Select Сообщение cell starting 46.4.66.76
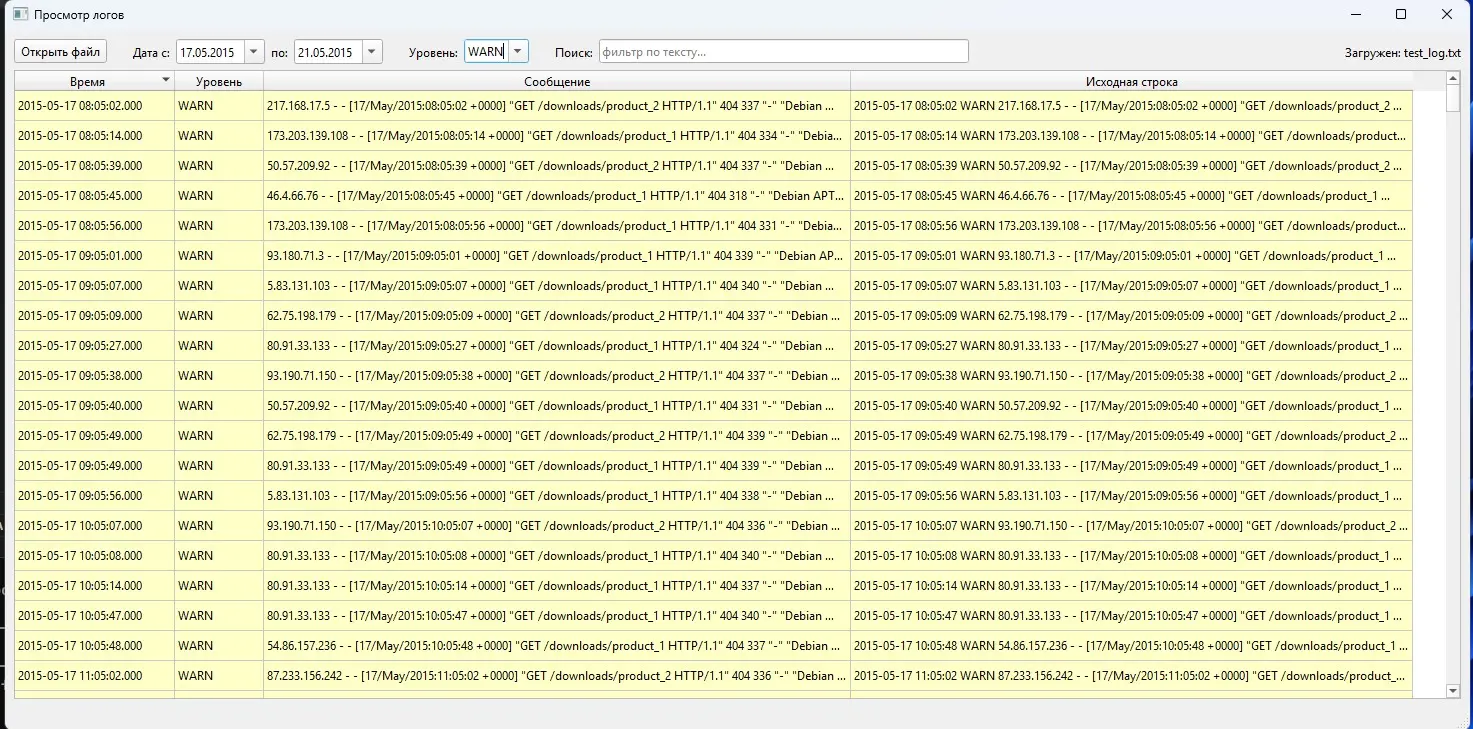 coord(557,196)
